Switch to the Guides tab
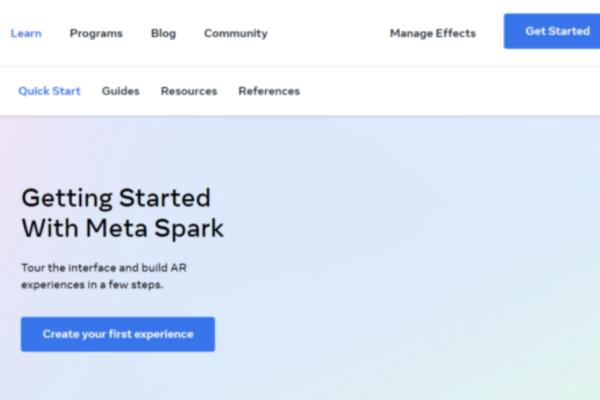 [x=121, y=91]
